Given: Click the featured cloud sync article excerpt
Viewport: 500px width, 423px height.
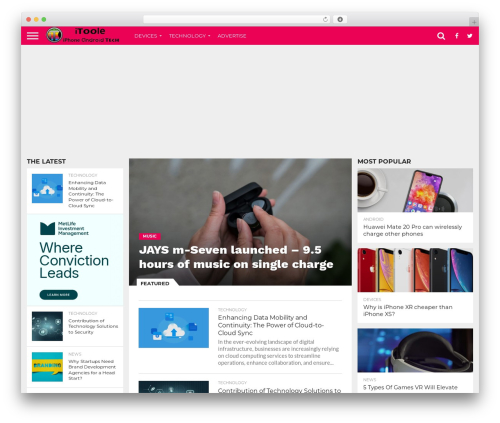Looking at the screenshot, I should (278, 352).
